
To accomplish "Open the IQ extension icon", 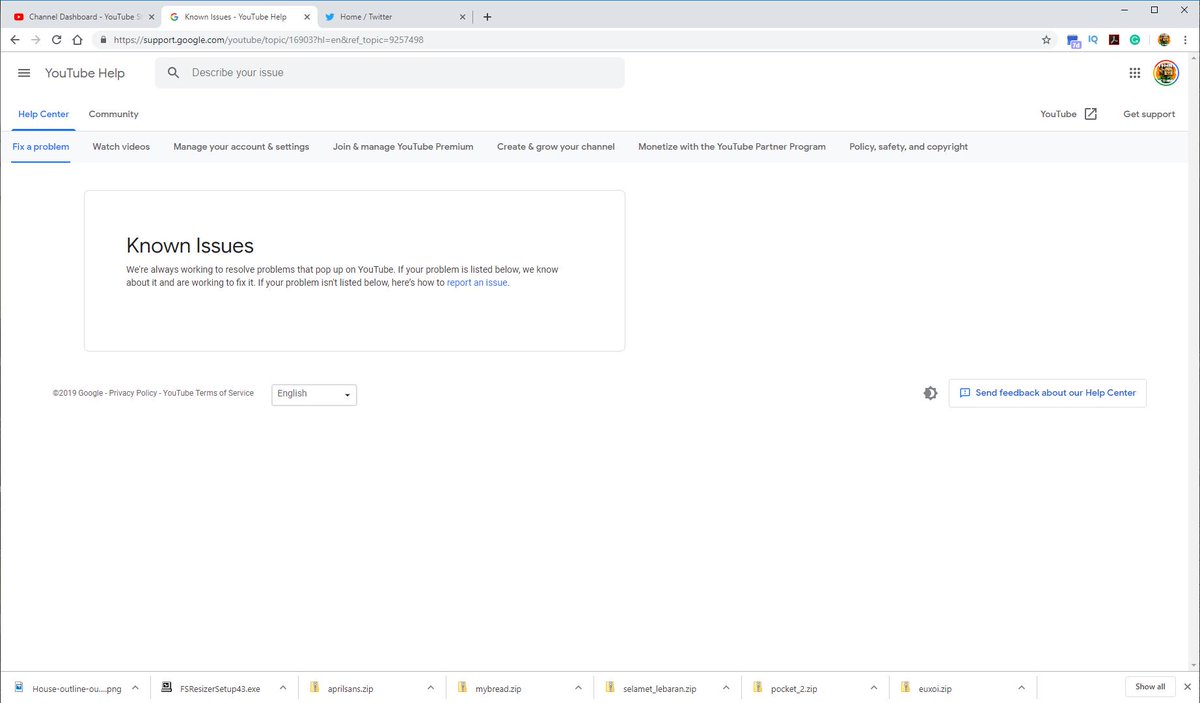I will (x=1093, y=40).
